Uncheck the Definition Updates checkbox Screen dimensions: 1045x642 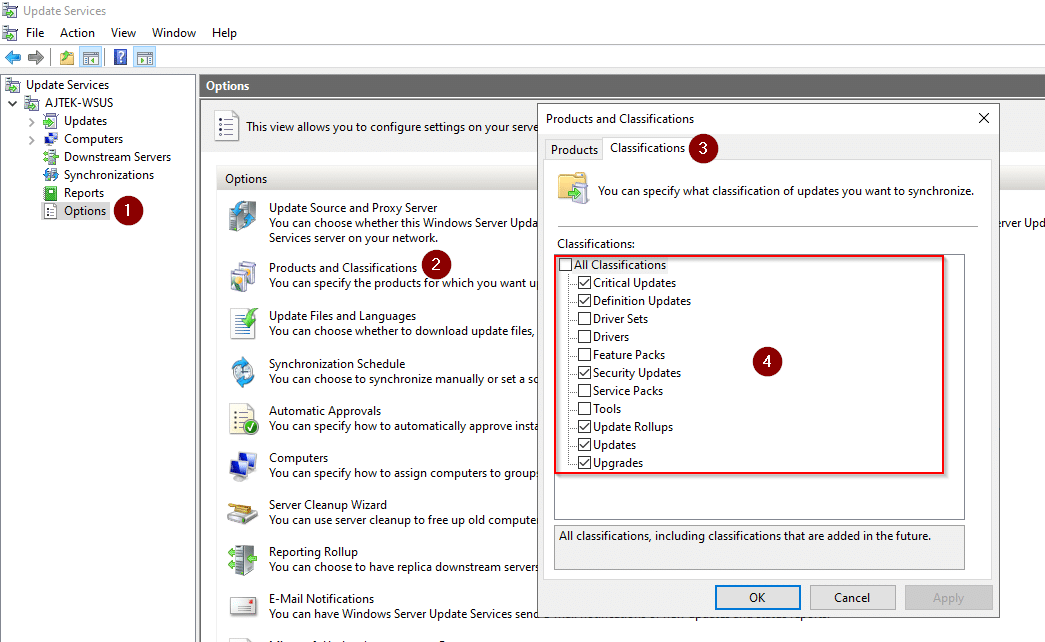coord(584,301)
